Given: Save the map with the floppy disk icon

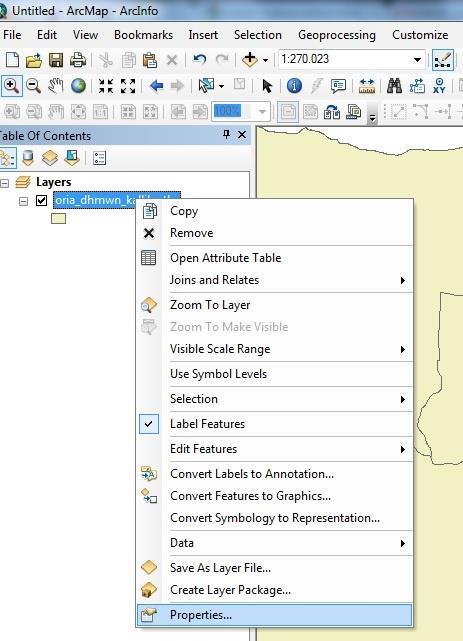Looking at the screenshot, I should (56, 60).
